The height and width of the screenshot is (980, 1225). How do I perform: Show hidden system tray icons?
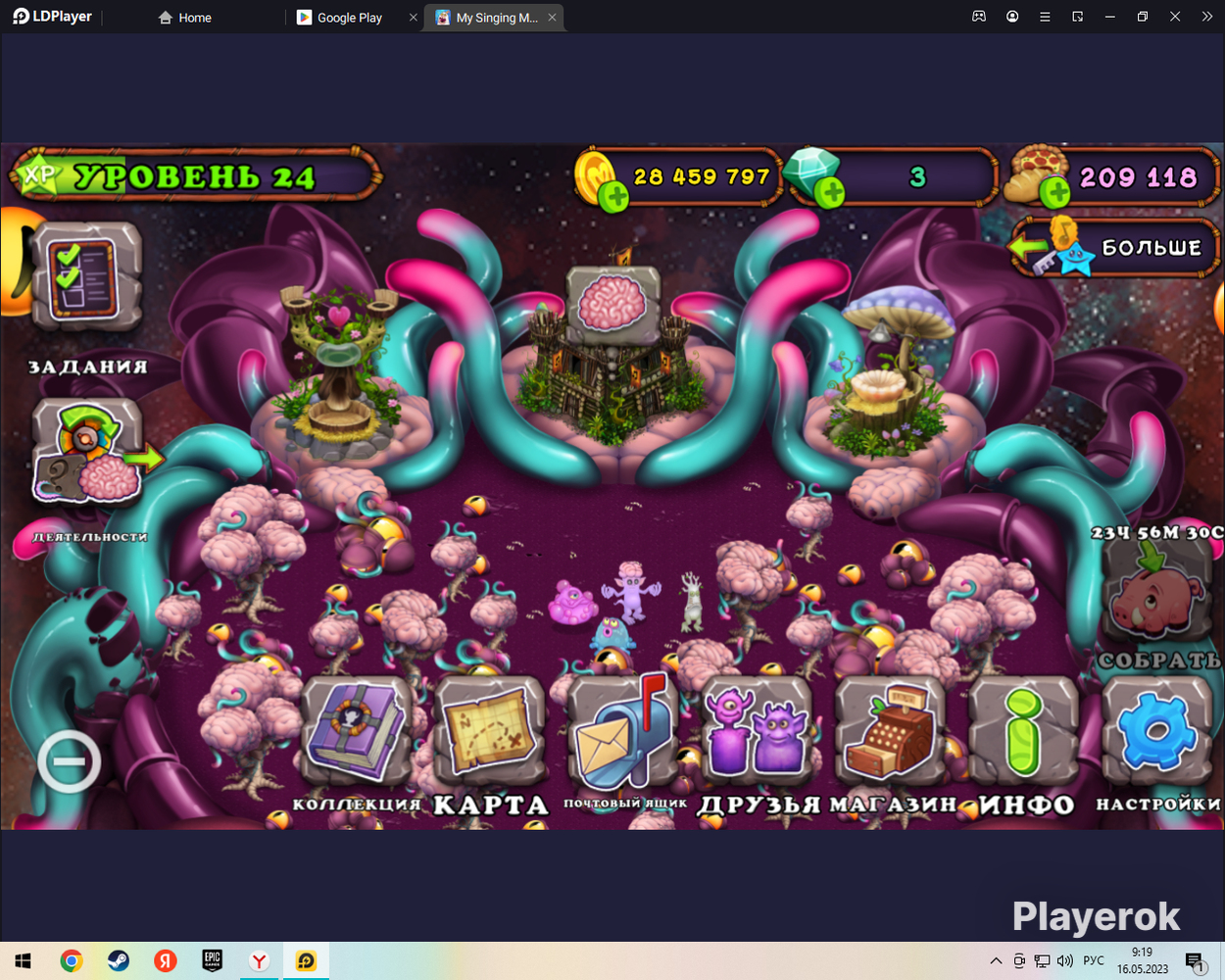click(996, 961)
